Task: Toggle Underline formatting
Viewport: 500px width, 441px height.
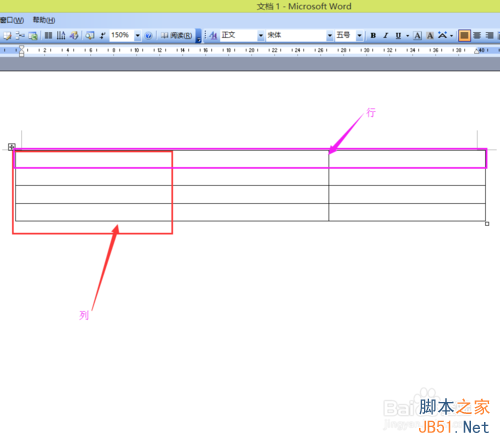Action: click(398, 35)
